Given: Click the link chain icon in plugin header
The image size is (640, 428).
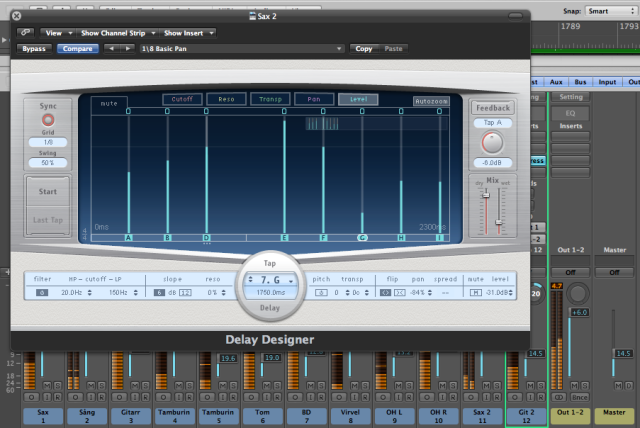Looking at the screenshot, I should (x=25, y=32).
